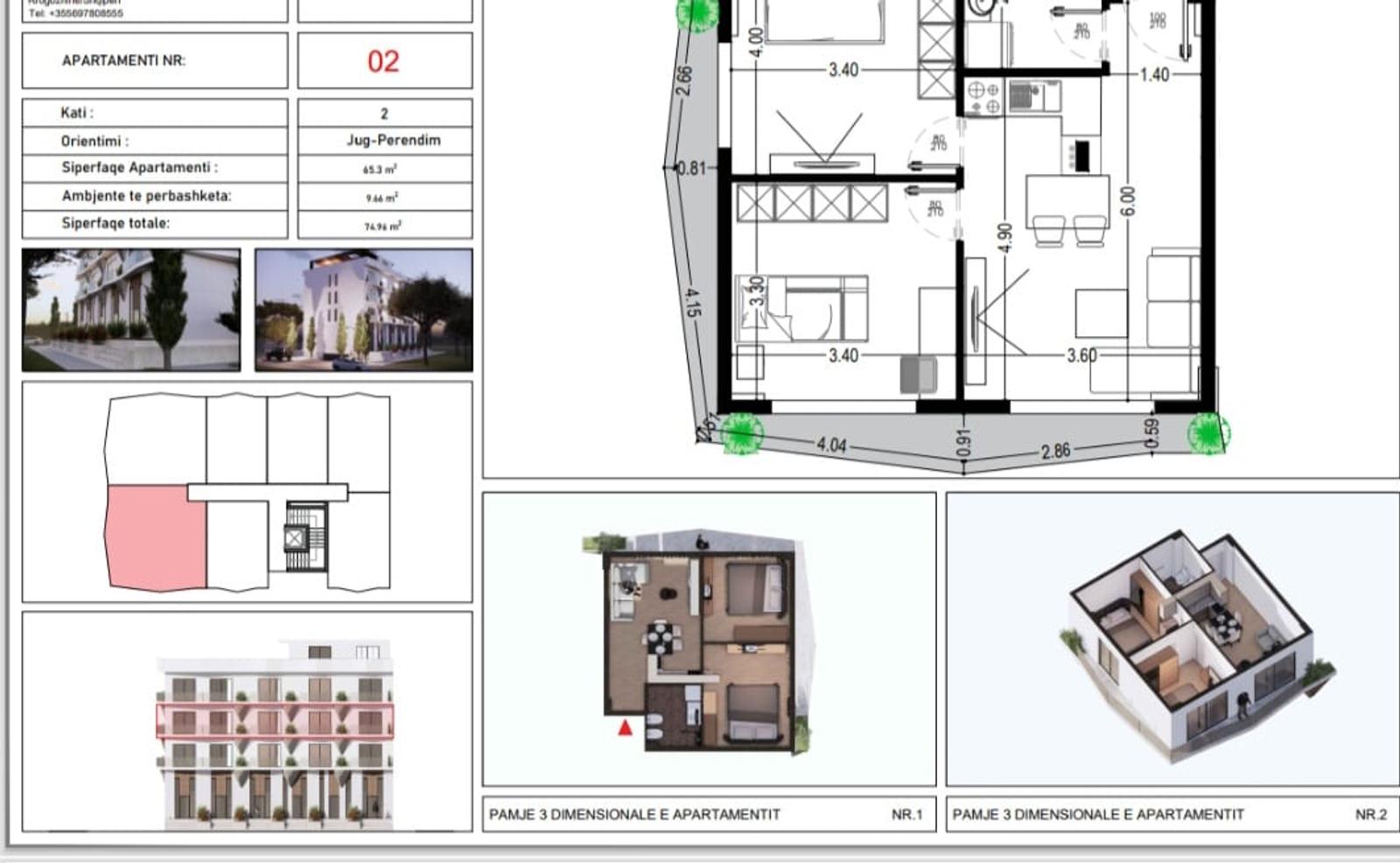This screenshot has width=1400, height=863.
Task: Click the "Jug-Perendim" orientation value
Action: [x=394, y=140]
